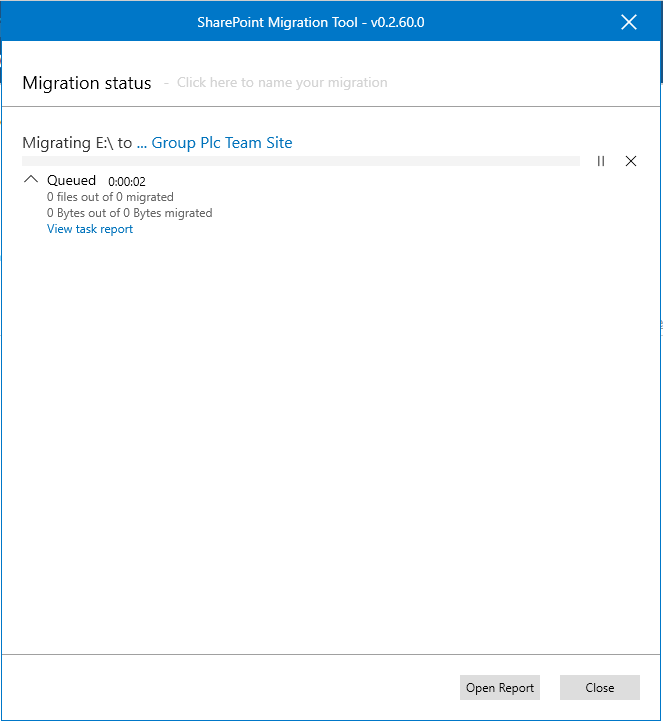Close the SharePoint Migration Tool window
The width and height of the screenshot is (663, 721).
629,22
